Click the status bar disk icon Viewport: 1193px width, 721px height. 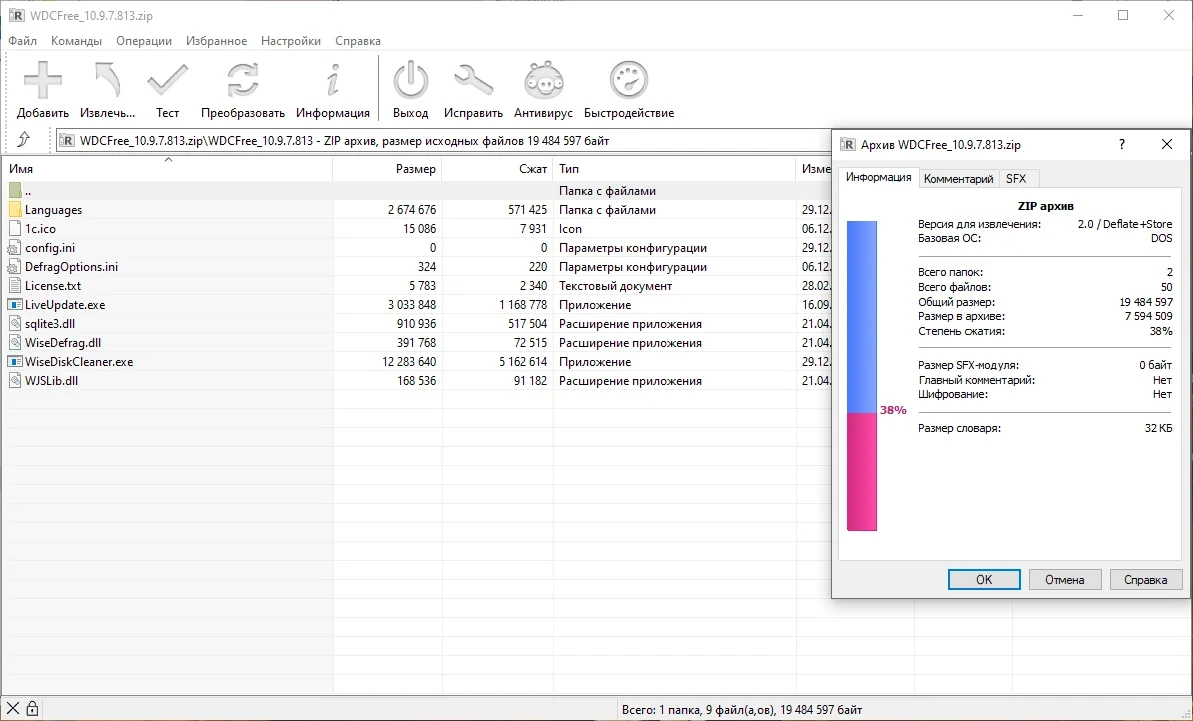(x=13, y=709)
